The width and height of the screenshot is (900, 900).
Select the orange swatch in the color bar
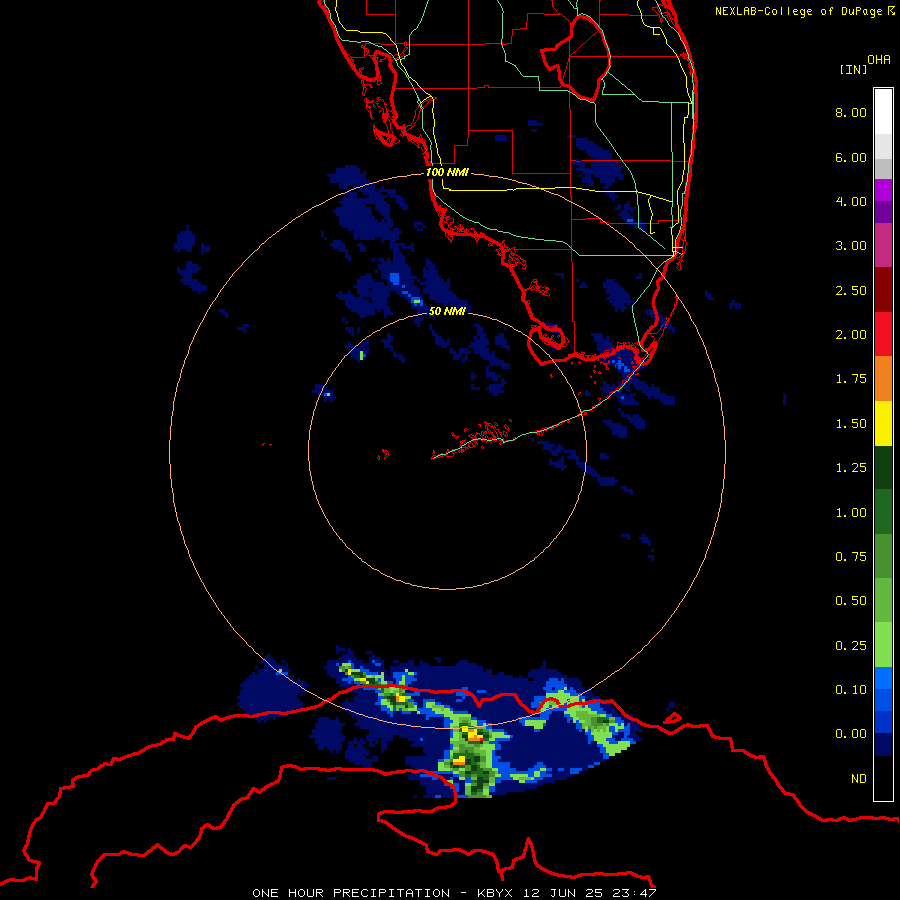(x=883, y=378)
